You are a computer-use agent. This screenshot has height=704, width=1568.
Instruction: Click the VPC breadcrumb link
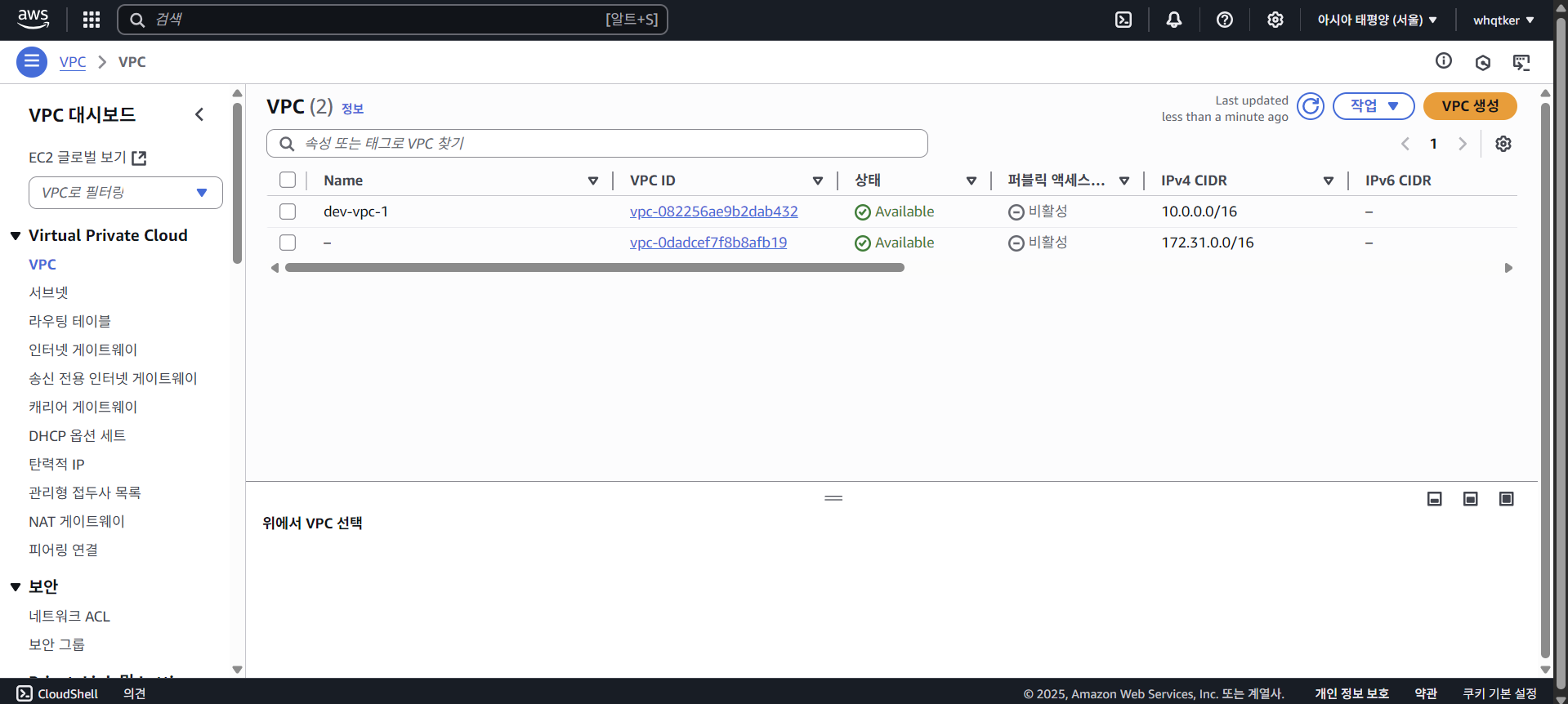(x=73, y=62)
